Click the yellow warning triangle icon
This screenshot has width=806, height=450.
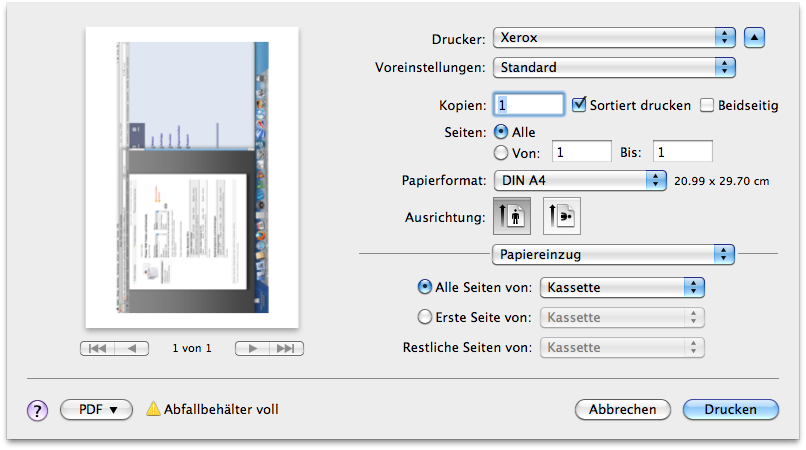153,409
